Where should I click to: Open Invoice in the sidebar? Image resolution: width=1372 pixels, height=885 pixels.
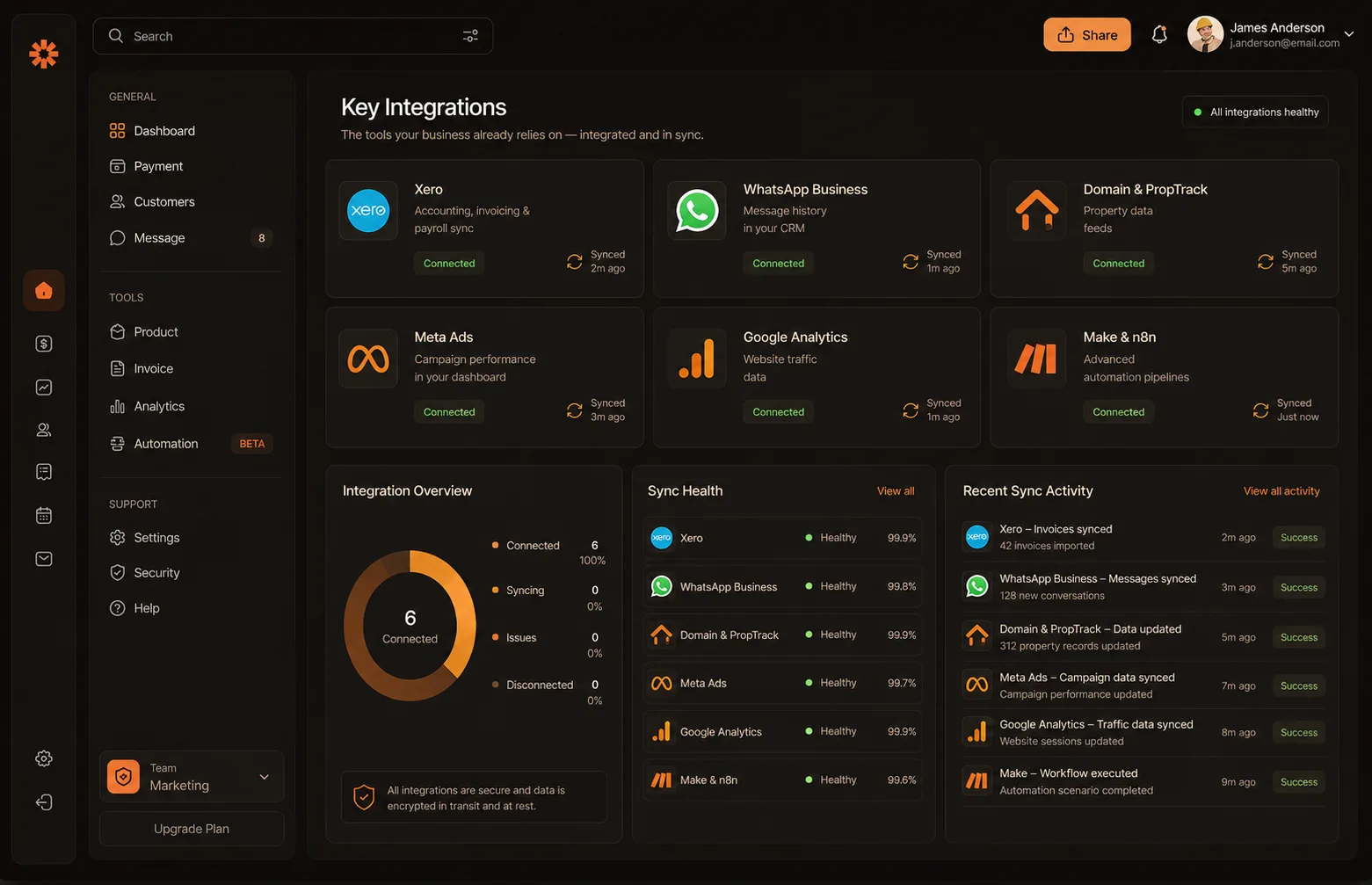click(191, 369)
